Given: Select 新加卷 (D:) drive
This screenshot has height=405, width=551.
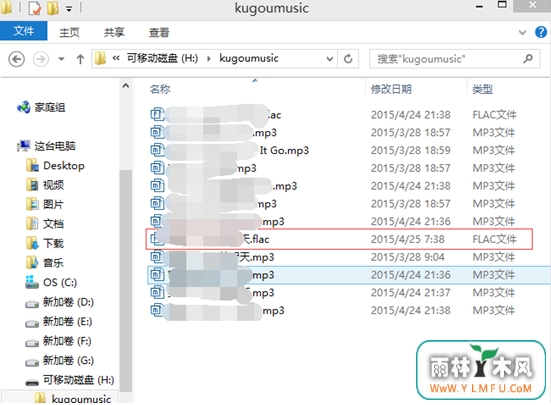Looking at the screenshot, I should coord(68,302).
